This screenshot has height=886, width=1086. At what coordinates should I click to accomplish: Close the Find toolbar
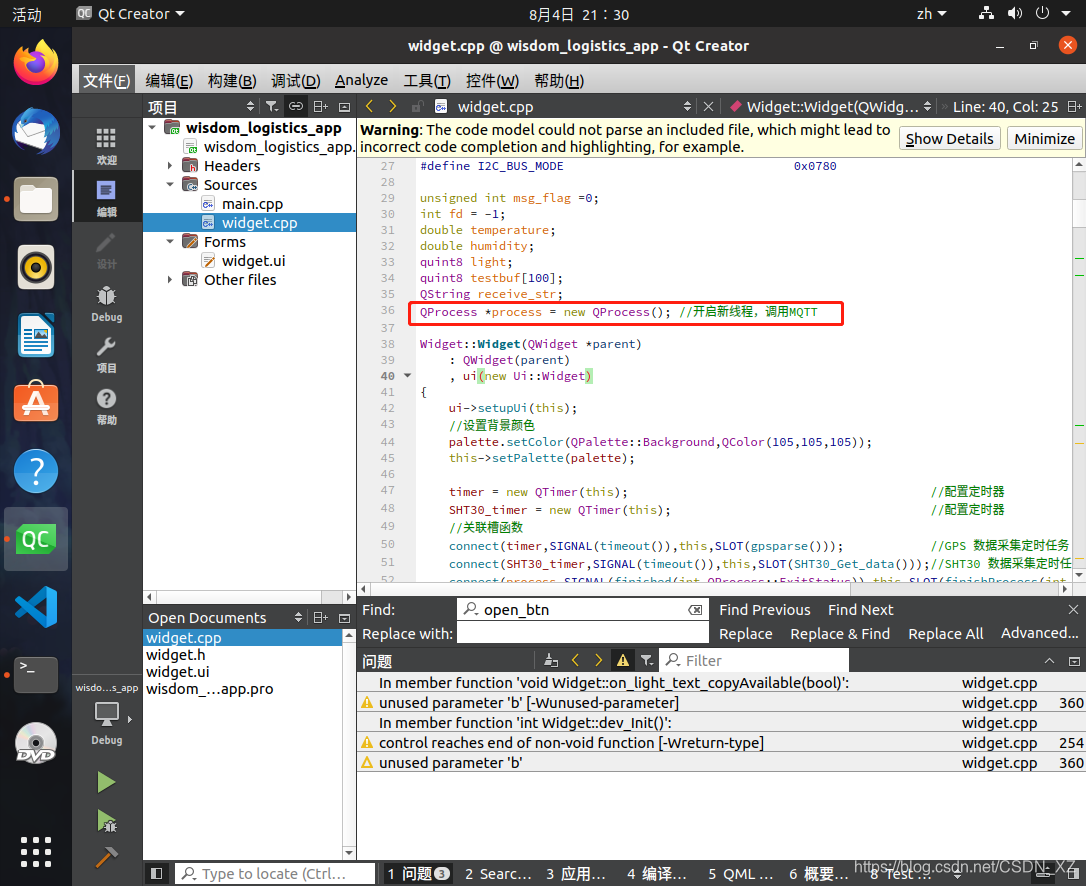[x=1073, y=610]
